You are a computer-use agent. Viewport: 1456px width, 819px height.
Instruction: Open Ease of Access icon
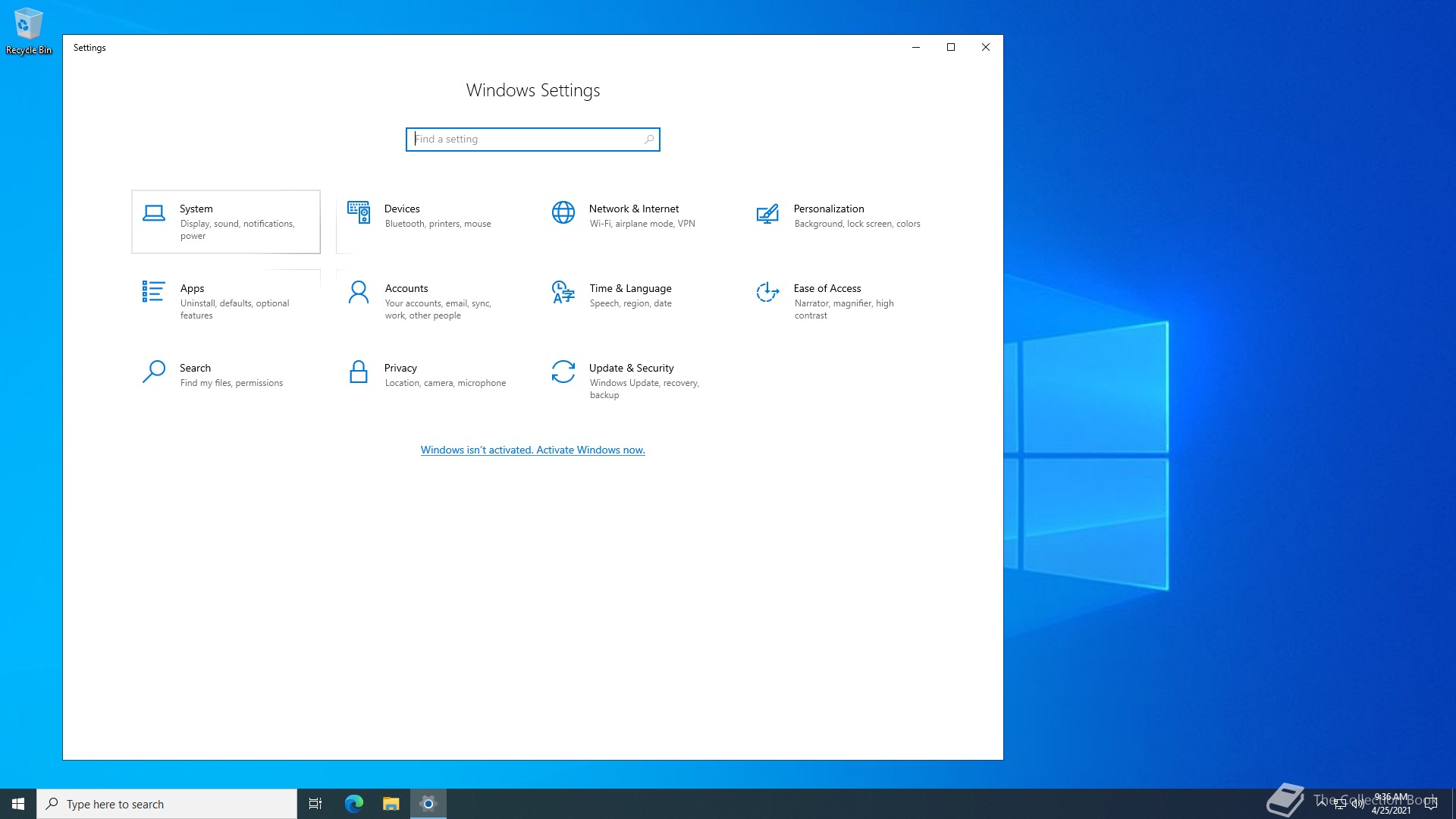(767, 292)
